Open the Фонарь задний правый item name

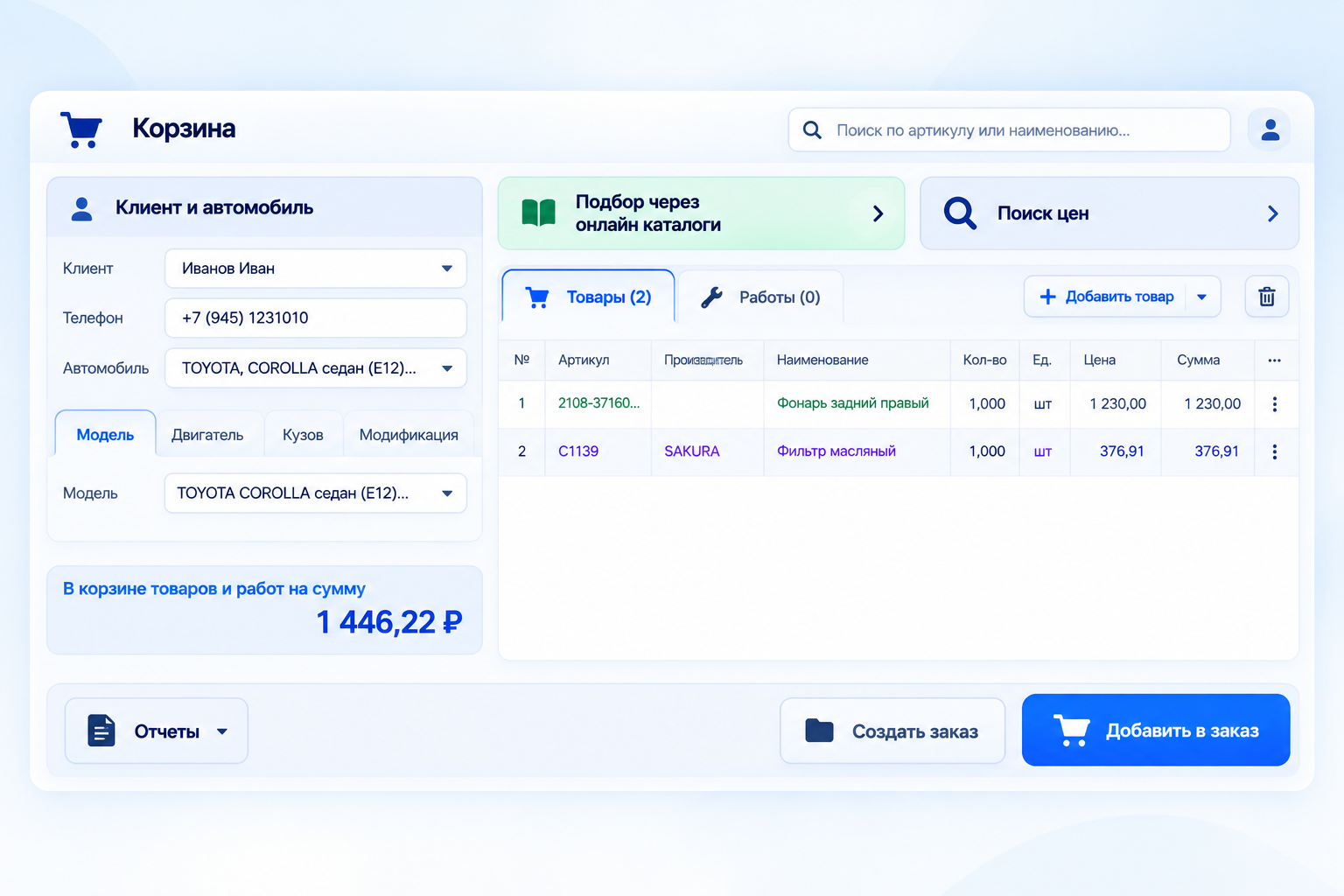click(852, 403)
